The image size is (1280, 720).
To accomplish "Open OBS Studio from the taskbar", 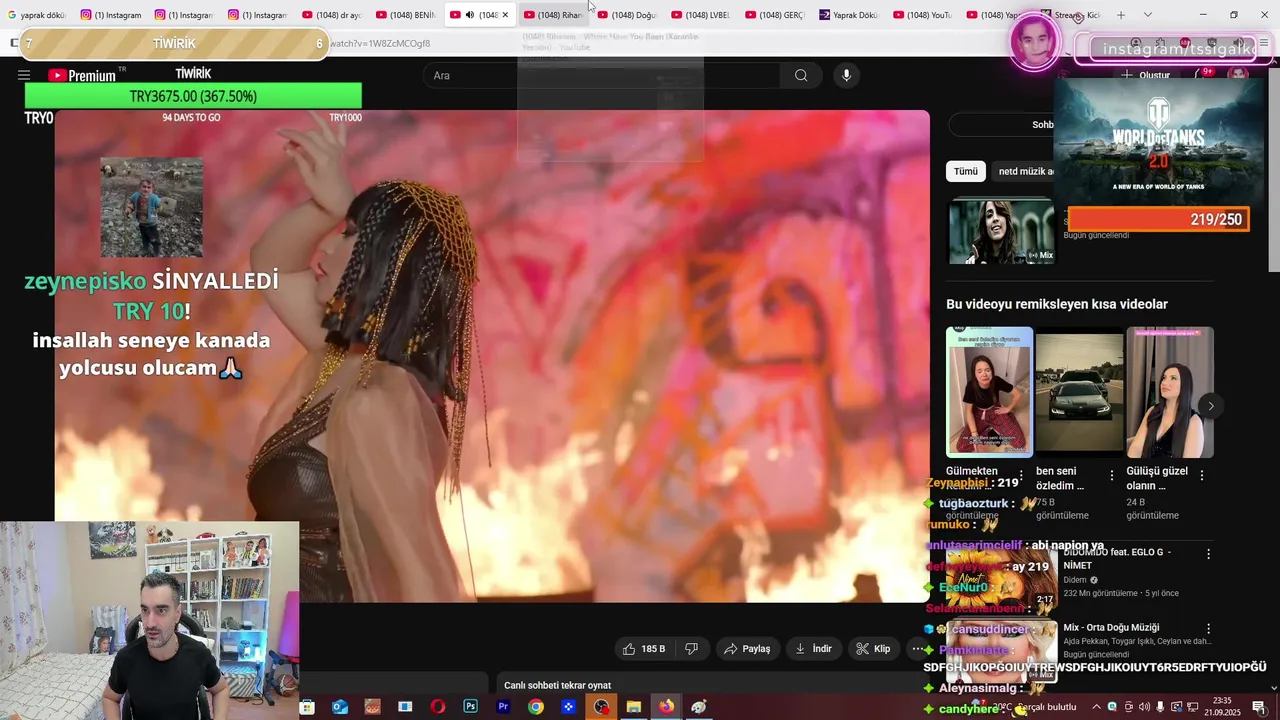I will pos(601,707).
